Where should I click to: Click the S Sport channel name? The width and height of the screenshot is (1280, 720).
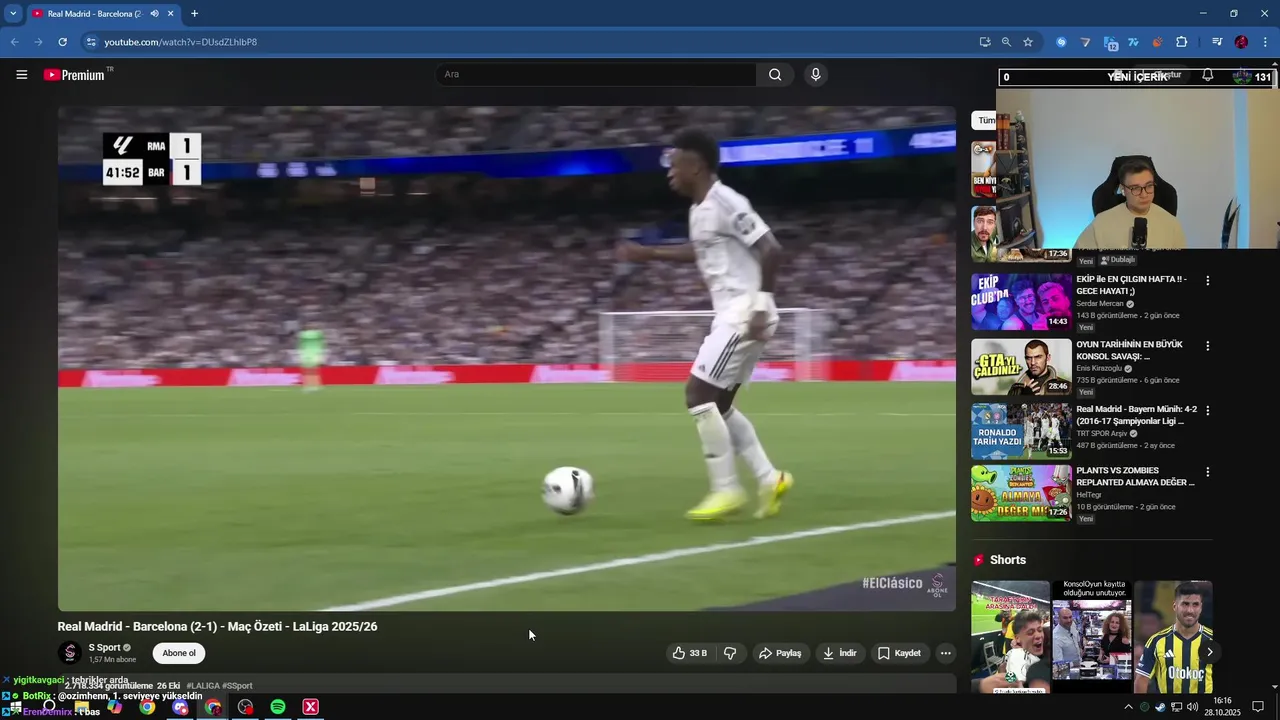pyautogui.click(x=104, y=648)
